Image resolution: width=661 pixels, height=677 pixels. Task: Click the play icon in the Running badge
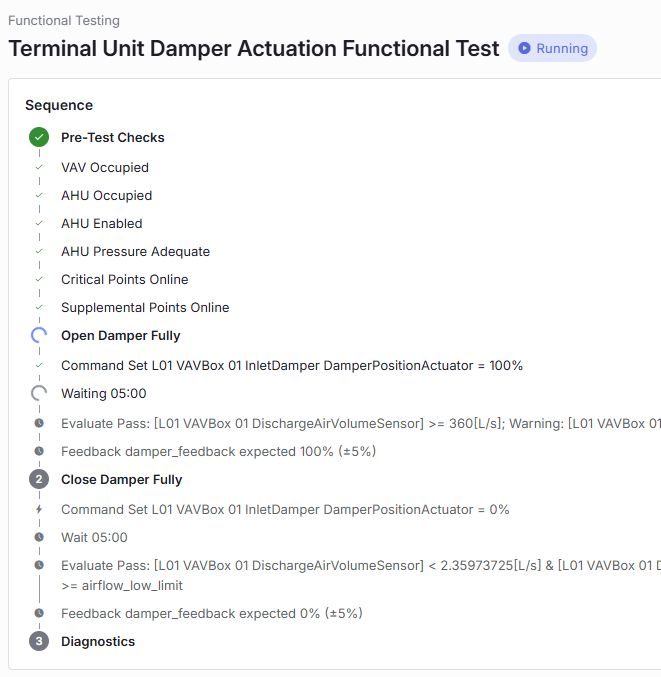coord(524,48)
